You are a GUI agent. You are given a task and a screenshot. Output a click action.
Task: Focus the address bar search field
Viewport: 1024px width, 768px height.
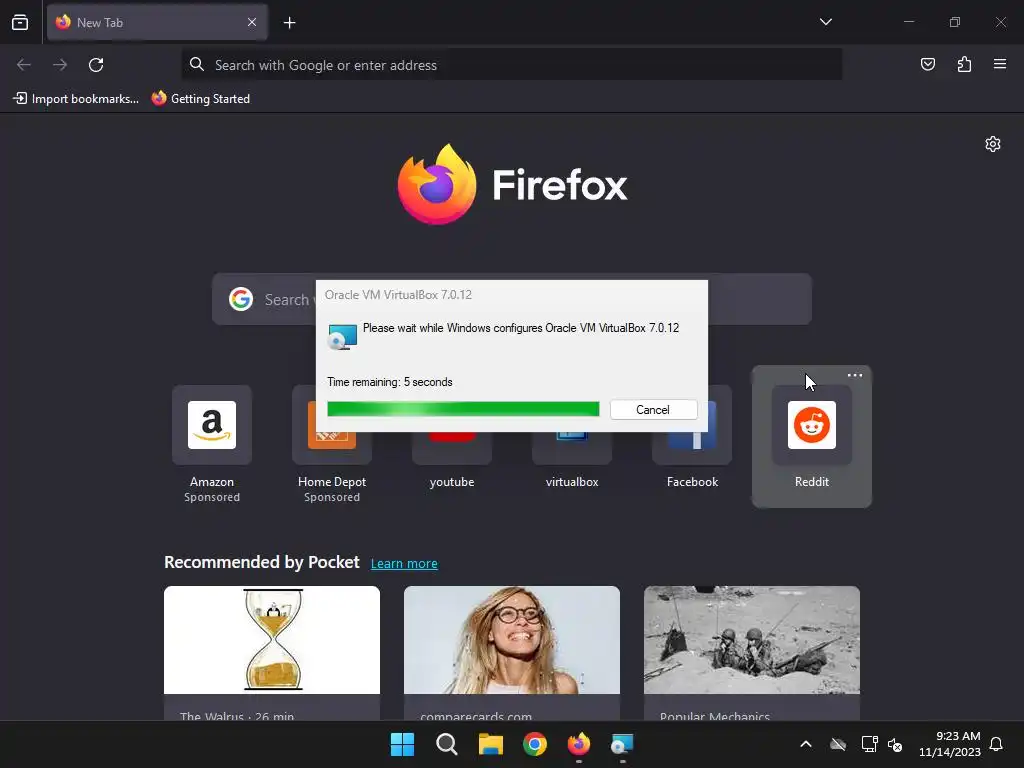point(511,65)
